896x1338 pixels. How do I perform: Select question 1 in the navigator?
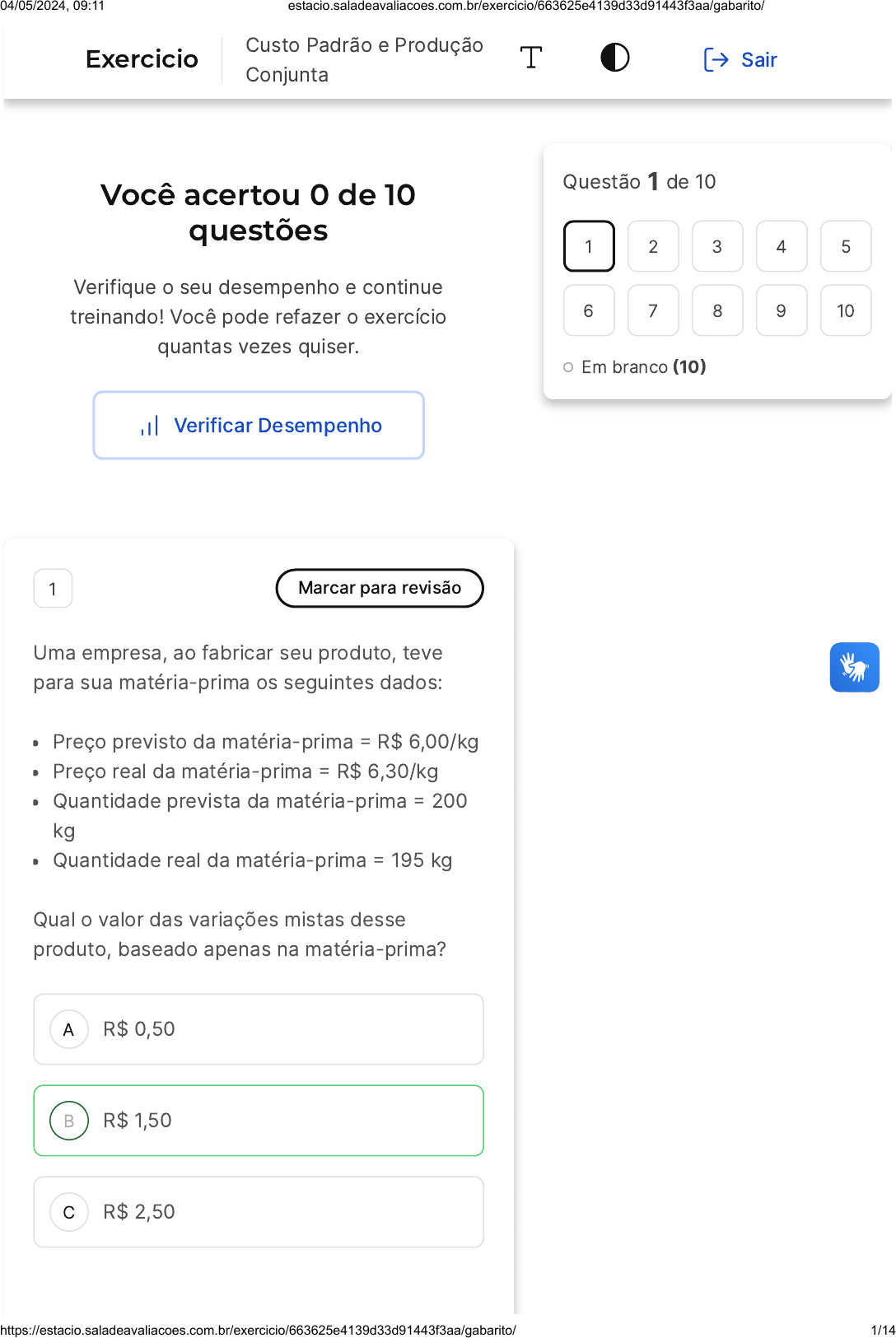coord(589,246)
